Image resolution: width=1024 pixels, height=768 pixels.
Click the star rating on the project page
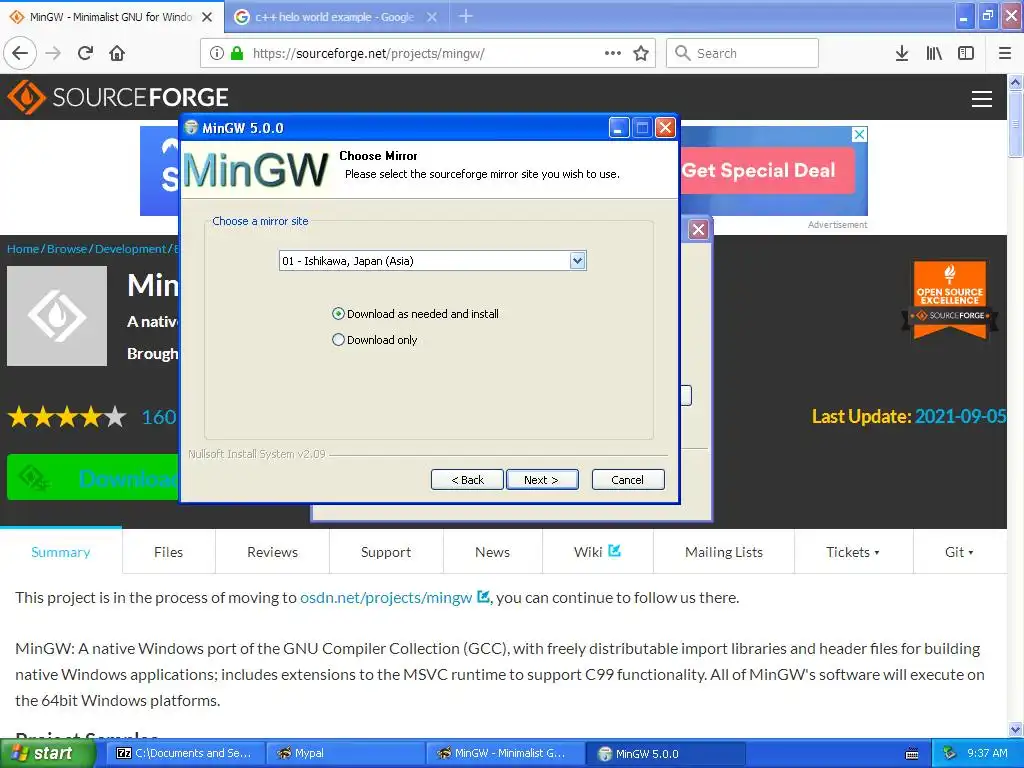[67, 417]
